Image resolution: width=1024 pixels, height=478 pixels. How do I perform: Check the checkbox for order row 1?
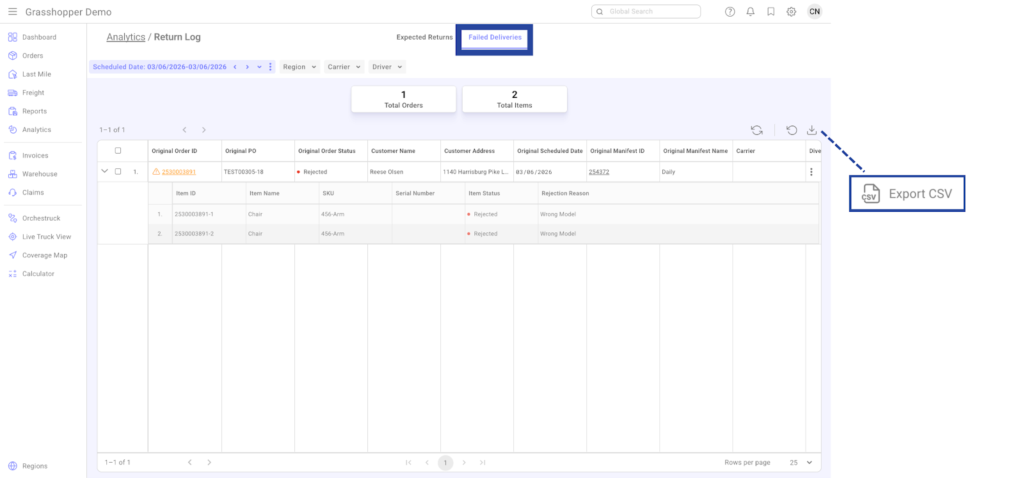[x=118, y=172]
